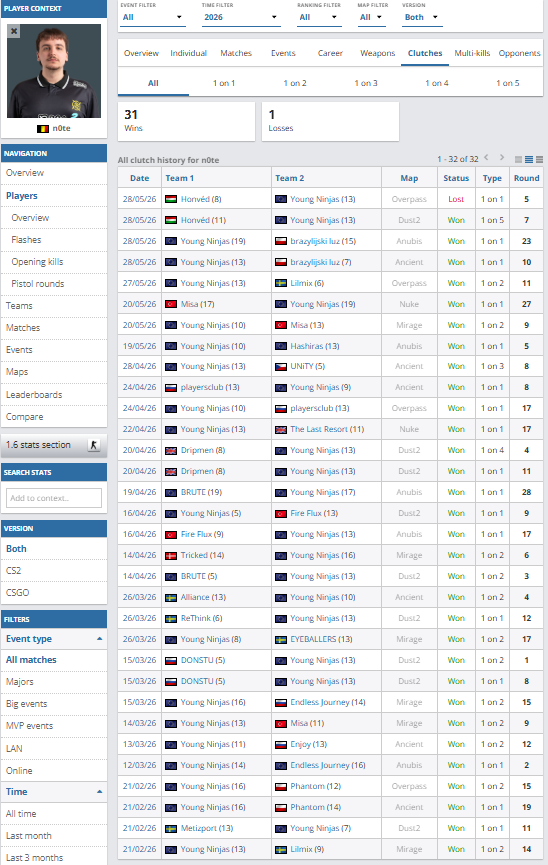This screenshot has height=865, width=548.
Task: Open Pistol rounds in navigation
Action: click(54, 284)
